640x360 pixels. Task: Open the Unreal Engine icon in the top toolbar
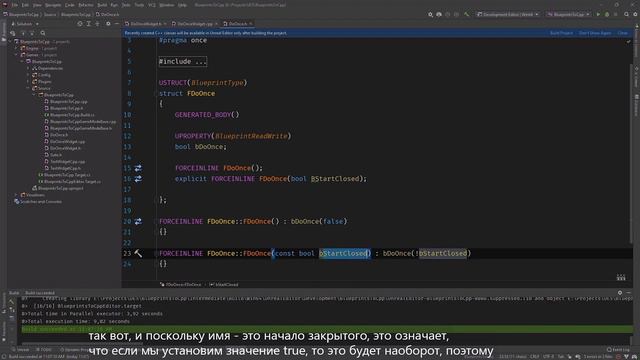point(439,14)
